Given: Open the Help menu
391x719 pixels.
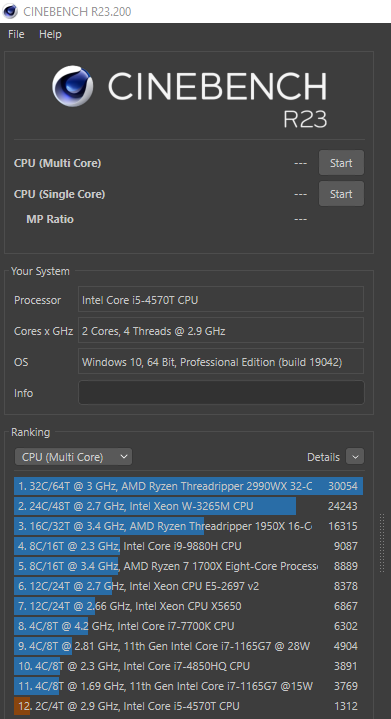Looking at the screenshot, I should [x=50, y=34].
